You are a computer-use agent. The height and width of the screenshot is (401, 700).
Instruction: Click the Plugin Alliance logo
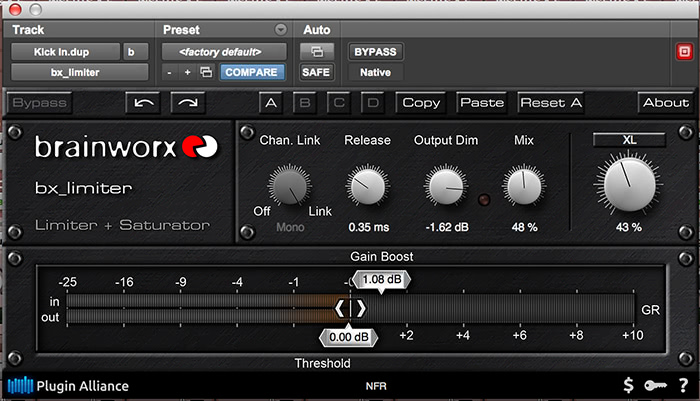[68, 385]
